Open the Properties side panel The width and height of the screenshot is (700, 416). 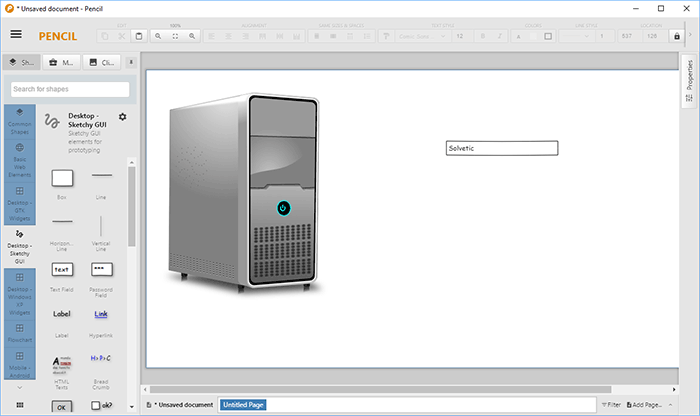coord(690,81)
